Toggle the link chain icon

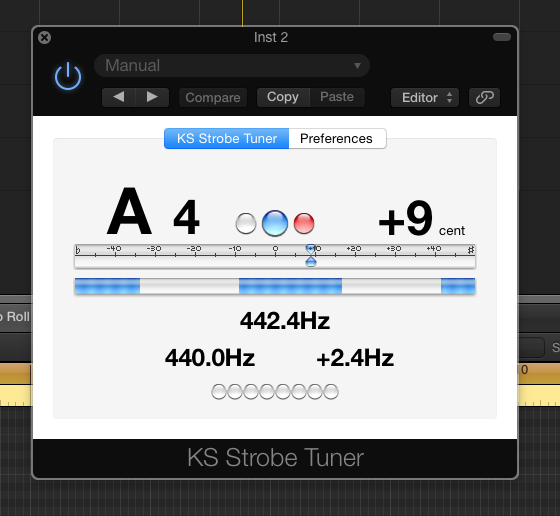click(484, 97)
